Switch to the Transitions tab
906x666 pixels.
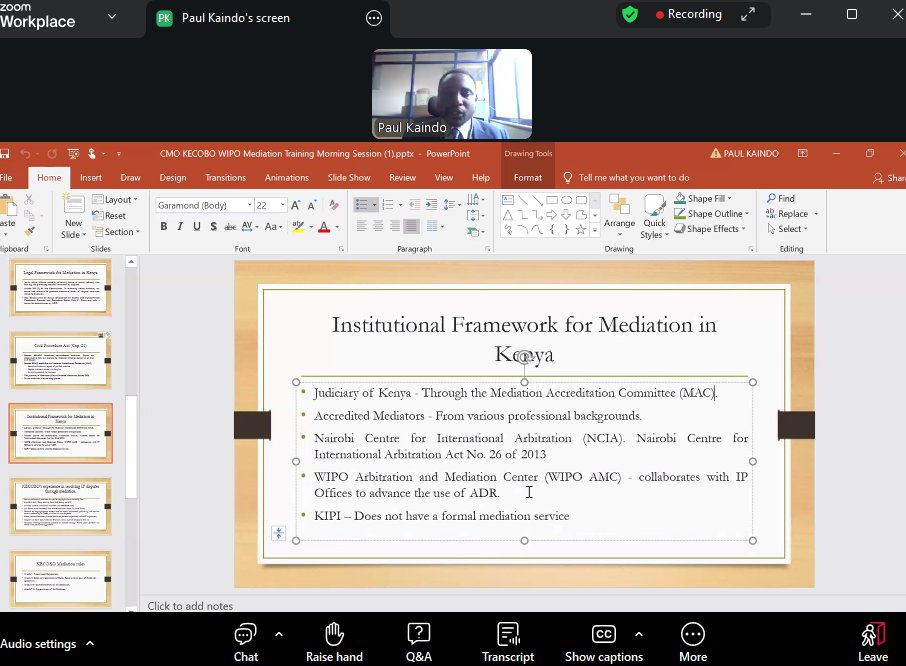(x=225, y=178)
